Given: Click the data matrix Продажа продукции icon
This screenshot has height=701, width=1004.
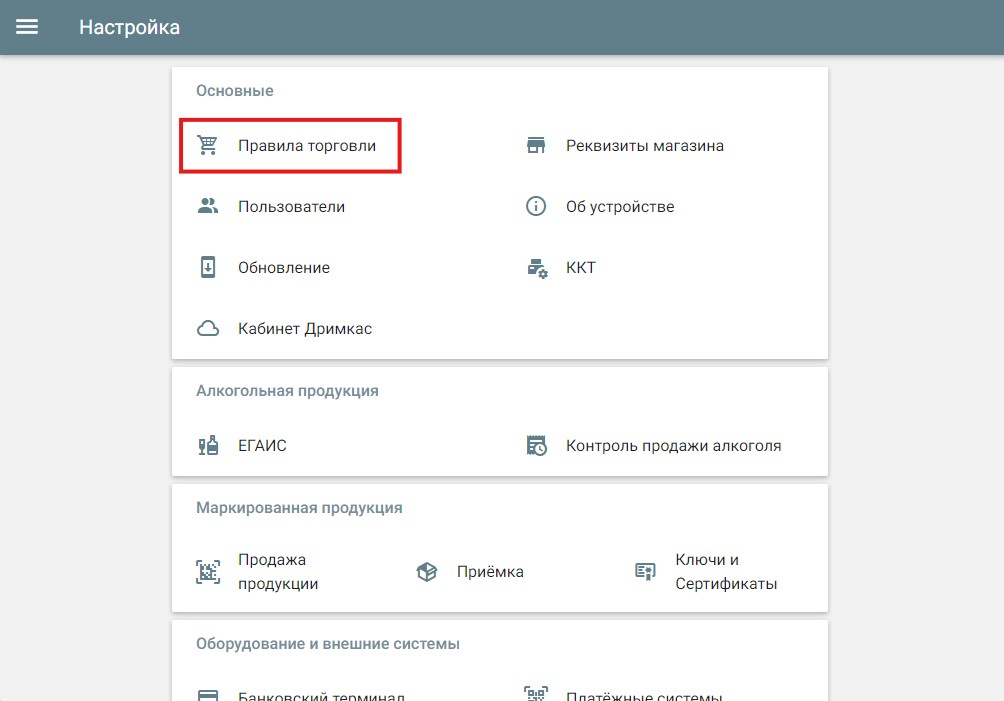Looking at the screenshot, I should pyautogui.click(x=208, y=572).
